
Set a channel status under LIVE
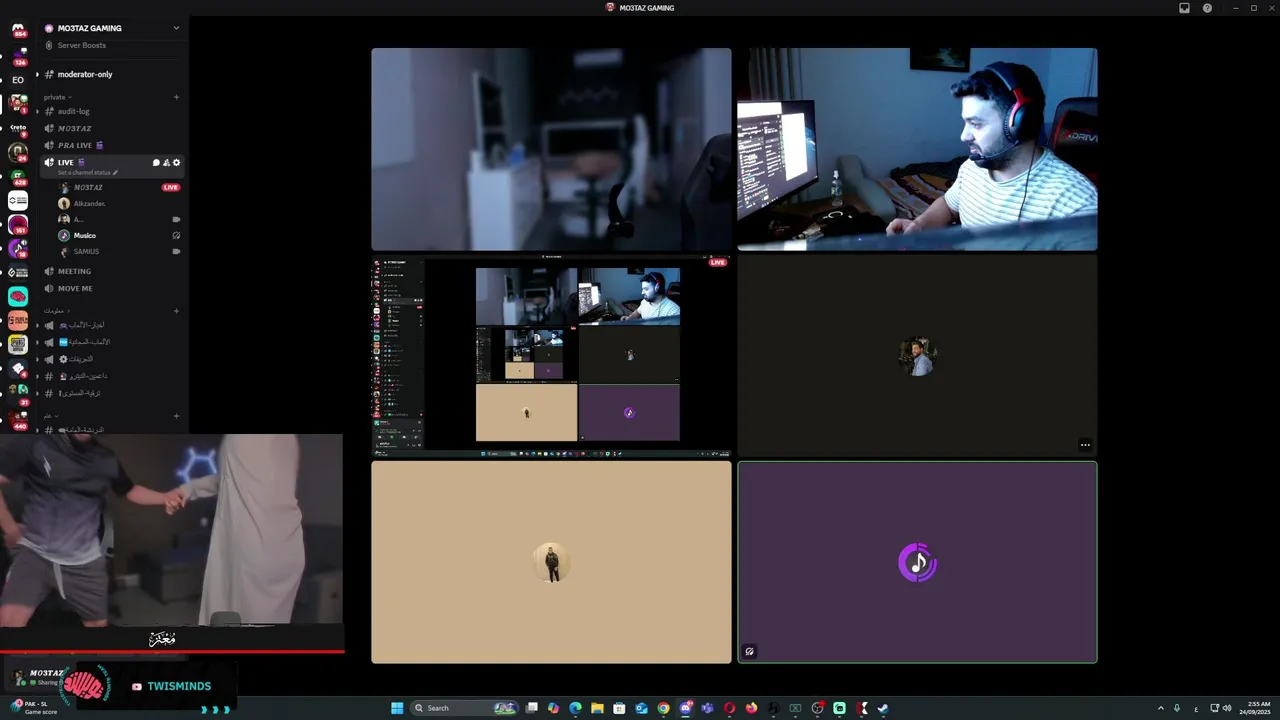pos(87,172)
